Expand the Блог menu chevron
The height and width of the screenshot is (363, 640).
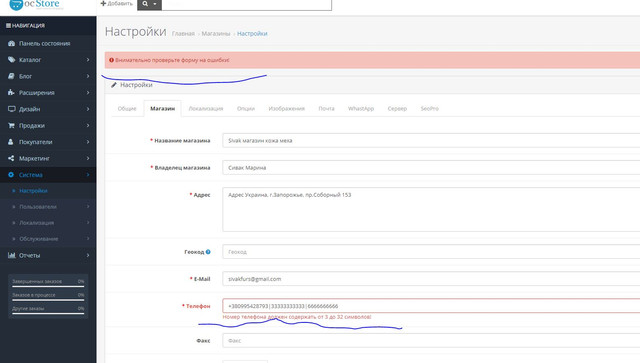click(x=88, y=76)
